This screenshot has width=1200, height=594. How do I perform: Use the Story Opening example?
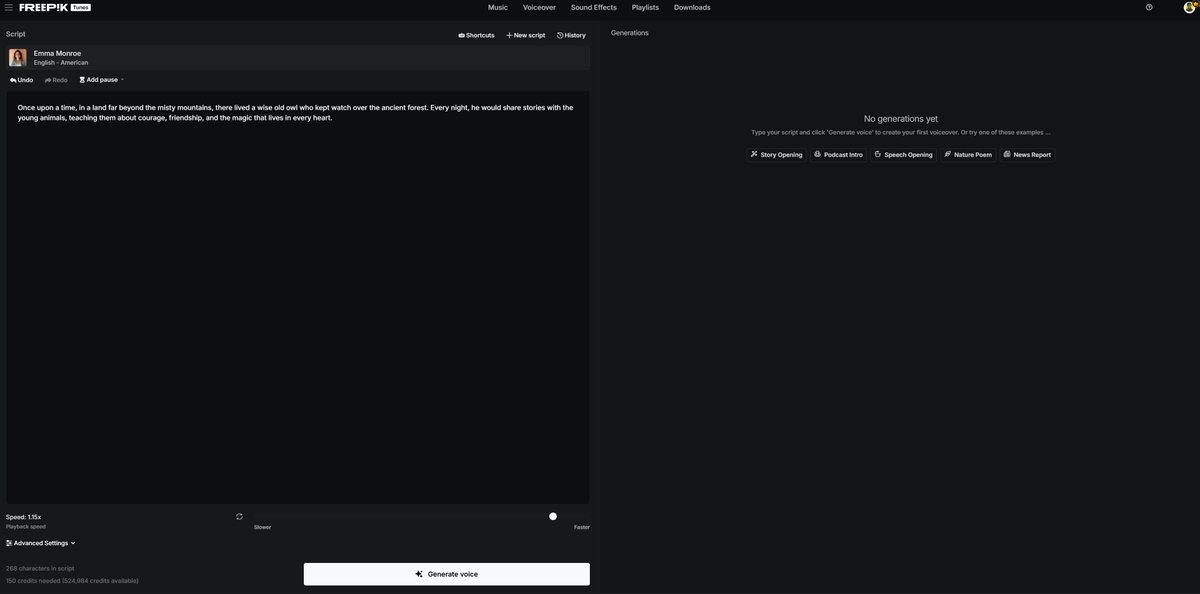point(776,155)
